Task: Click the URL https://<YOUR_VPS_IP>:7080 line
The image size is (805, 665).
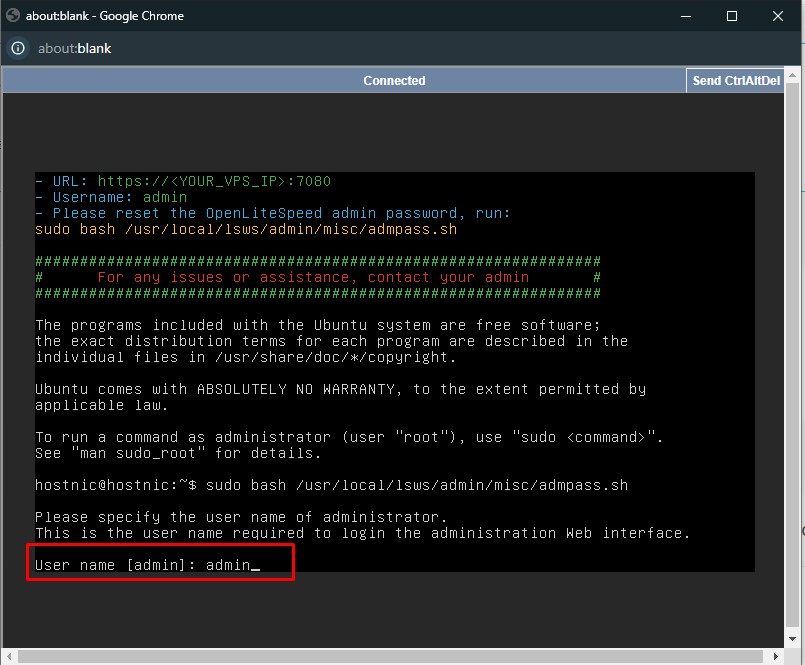Action: coord(182,181)
